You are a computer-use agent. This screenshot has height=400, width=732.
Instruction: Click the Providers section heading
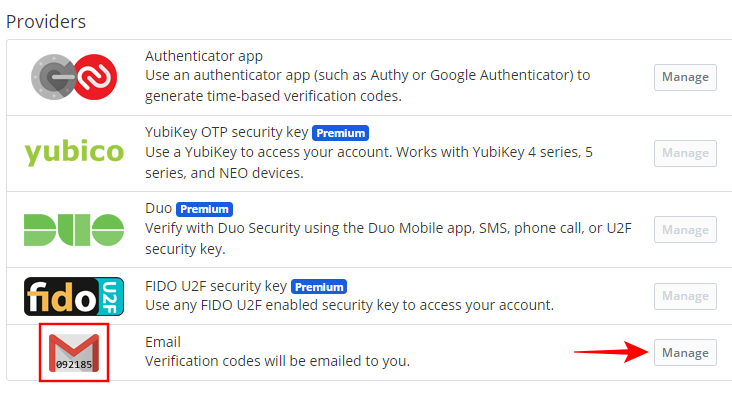coord(46,20)
